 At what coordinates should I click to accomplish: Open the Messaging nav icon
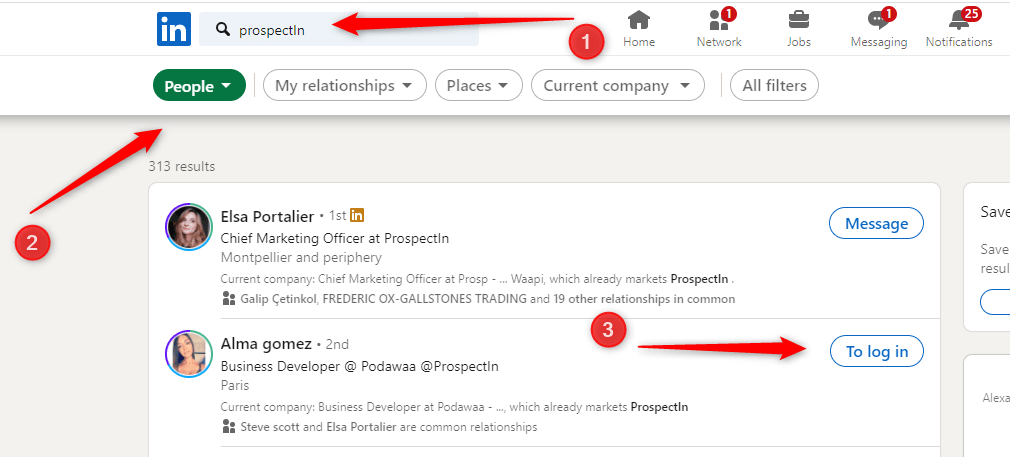pos(879,20)
